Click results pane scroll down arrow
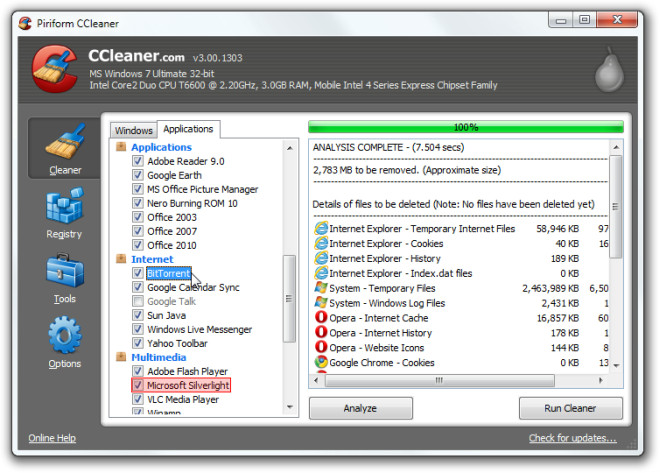This screenshot has width=660, height=473. click(x=616, y=365)
